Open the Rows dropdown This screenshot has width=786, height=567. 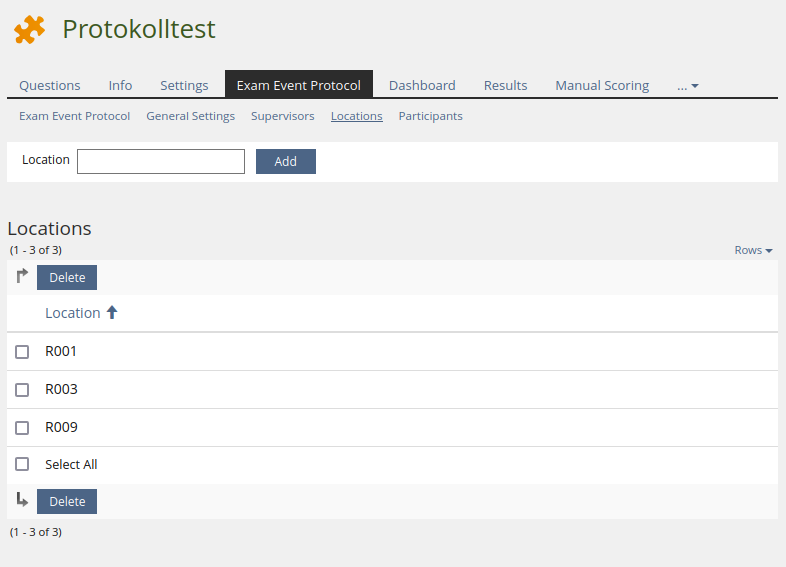[753, 250]
